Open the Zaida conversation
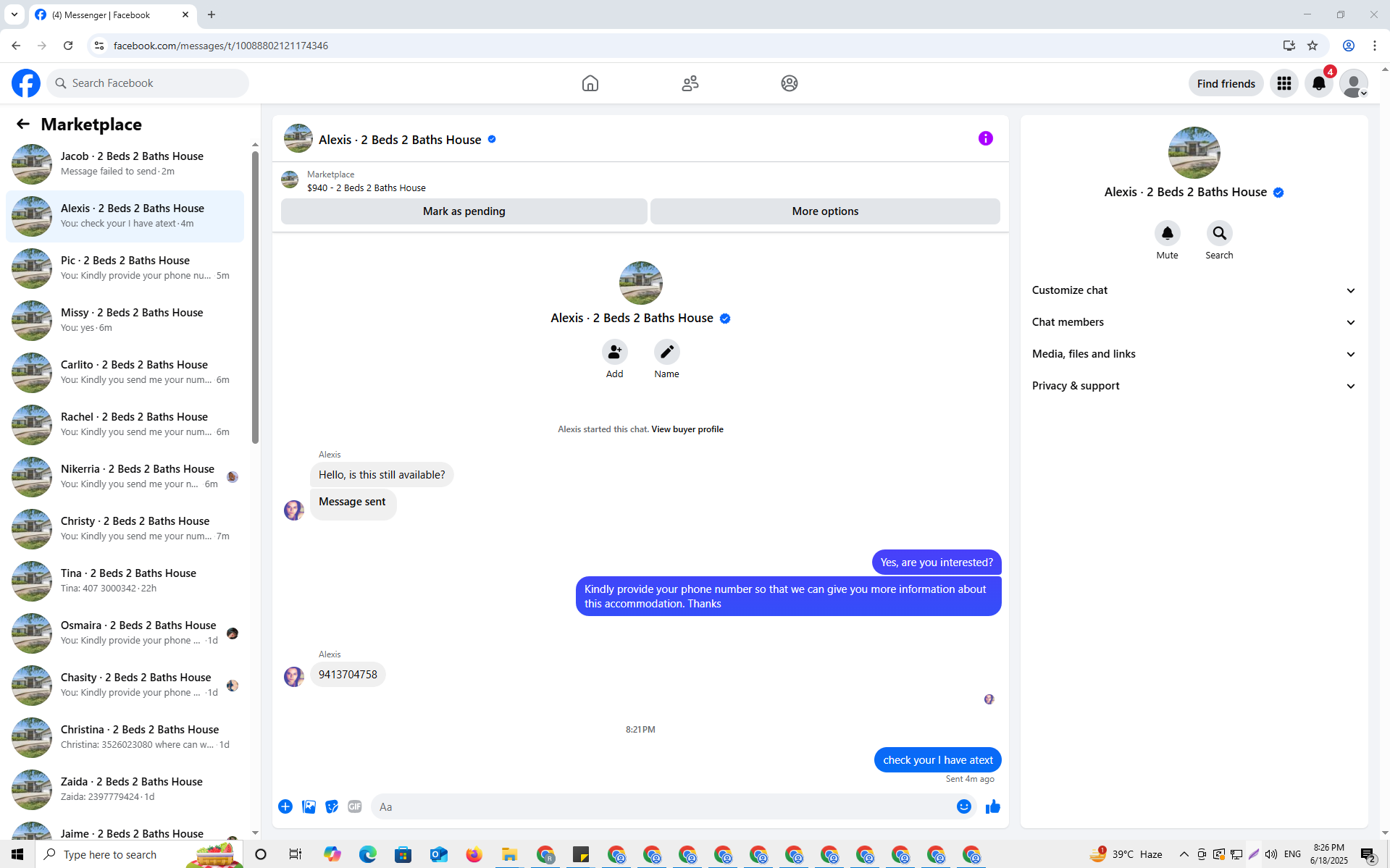Screen dimensions: 1390x868 (x=125, y=790)
